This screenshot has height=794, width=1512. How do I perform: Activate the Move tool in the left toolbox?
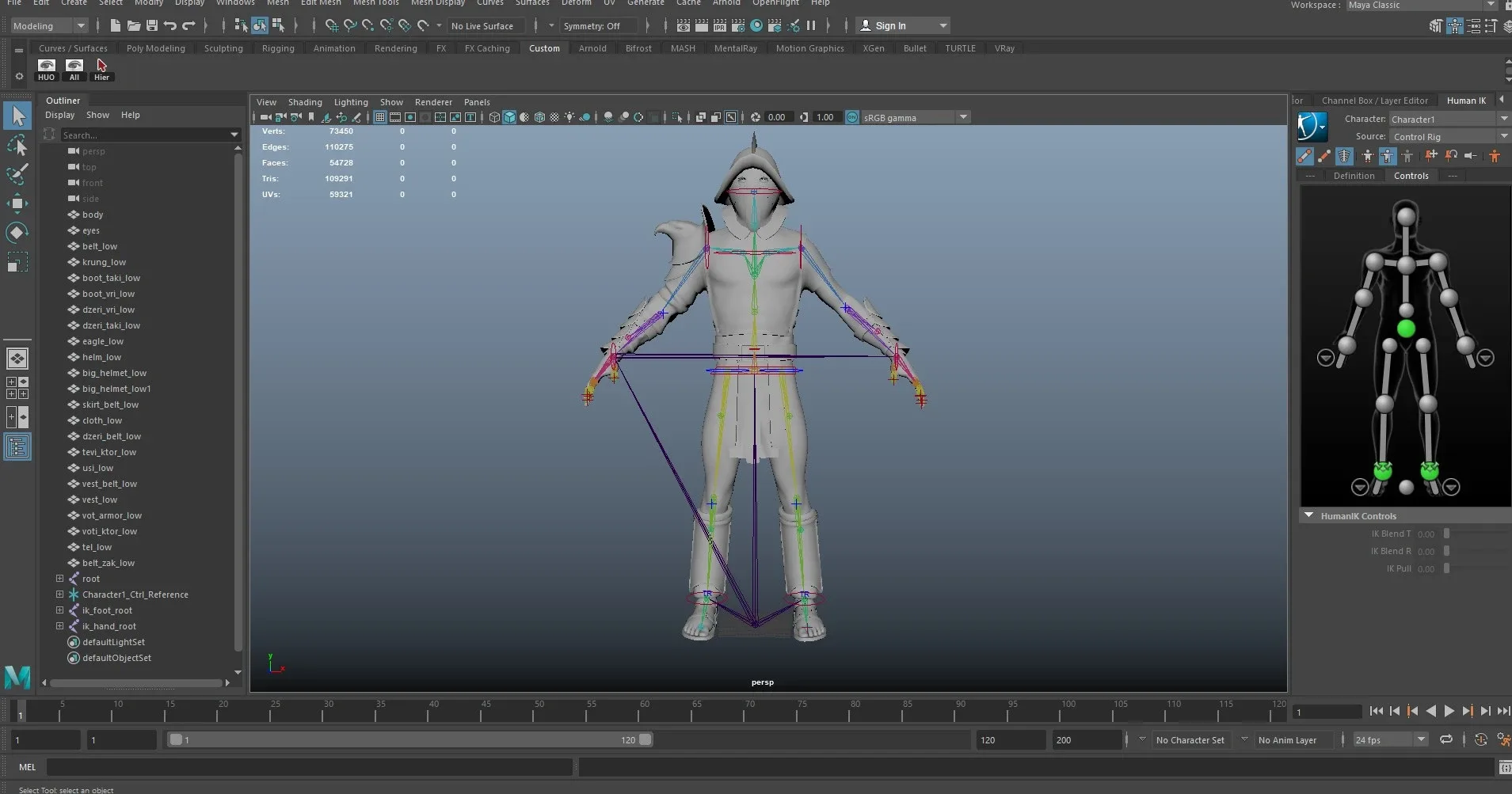click(17, 203)
